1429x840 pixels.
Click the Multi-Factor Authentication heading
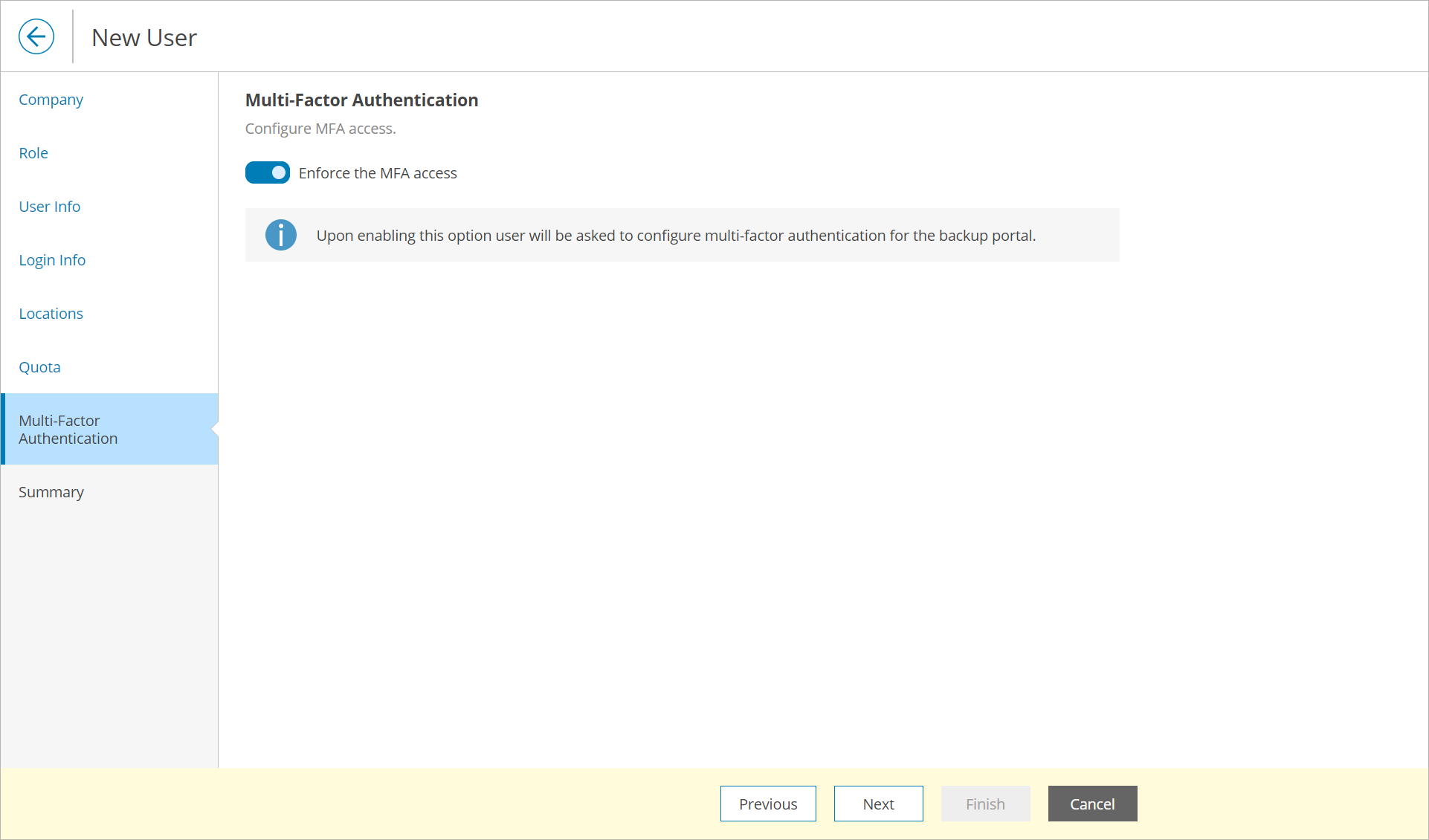(361, 100)
